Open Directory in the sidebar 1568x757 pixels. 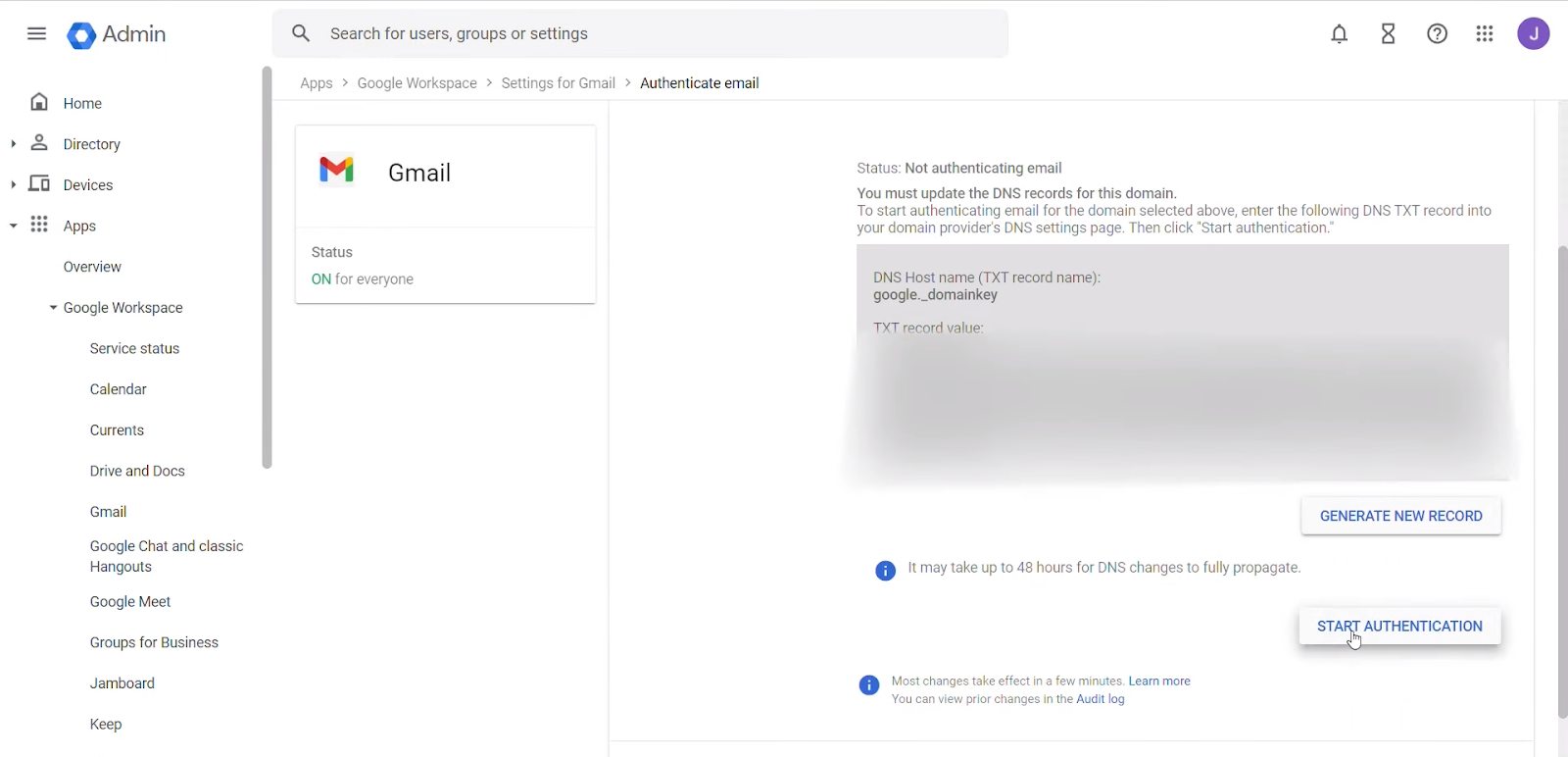click(x=92, y=144)
